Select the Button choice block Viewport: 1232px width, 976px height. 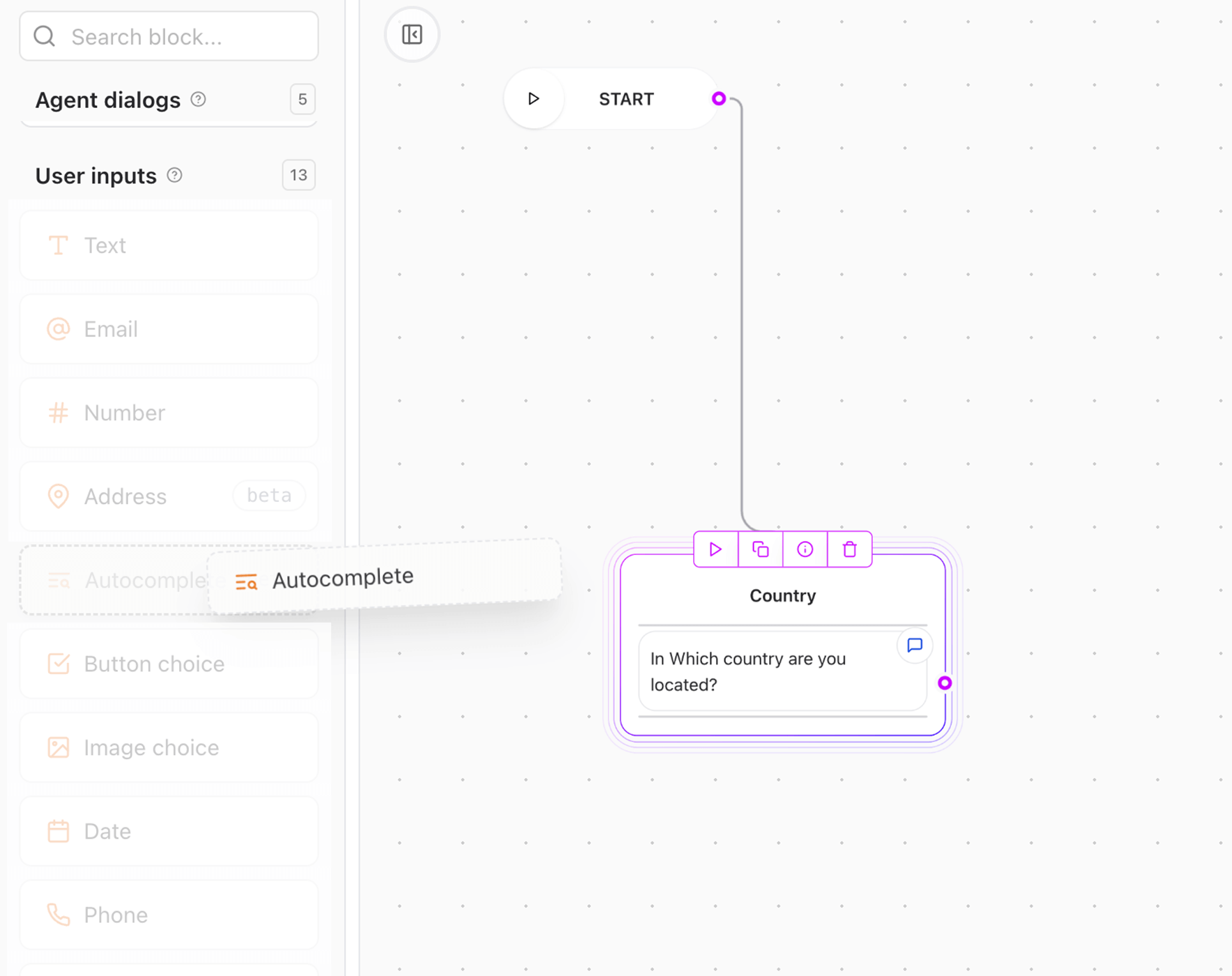click(x=168, y=664)
